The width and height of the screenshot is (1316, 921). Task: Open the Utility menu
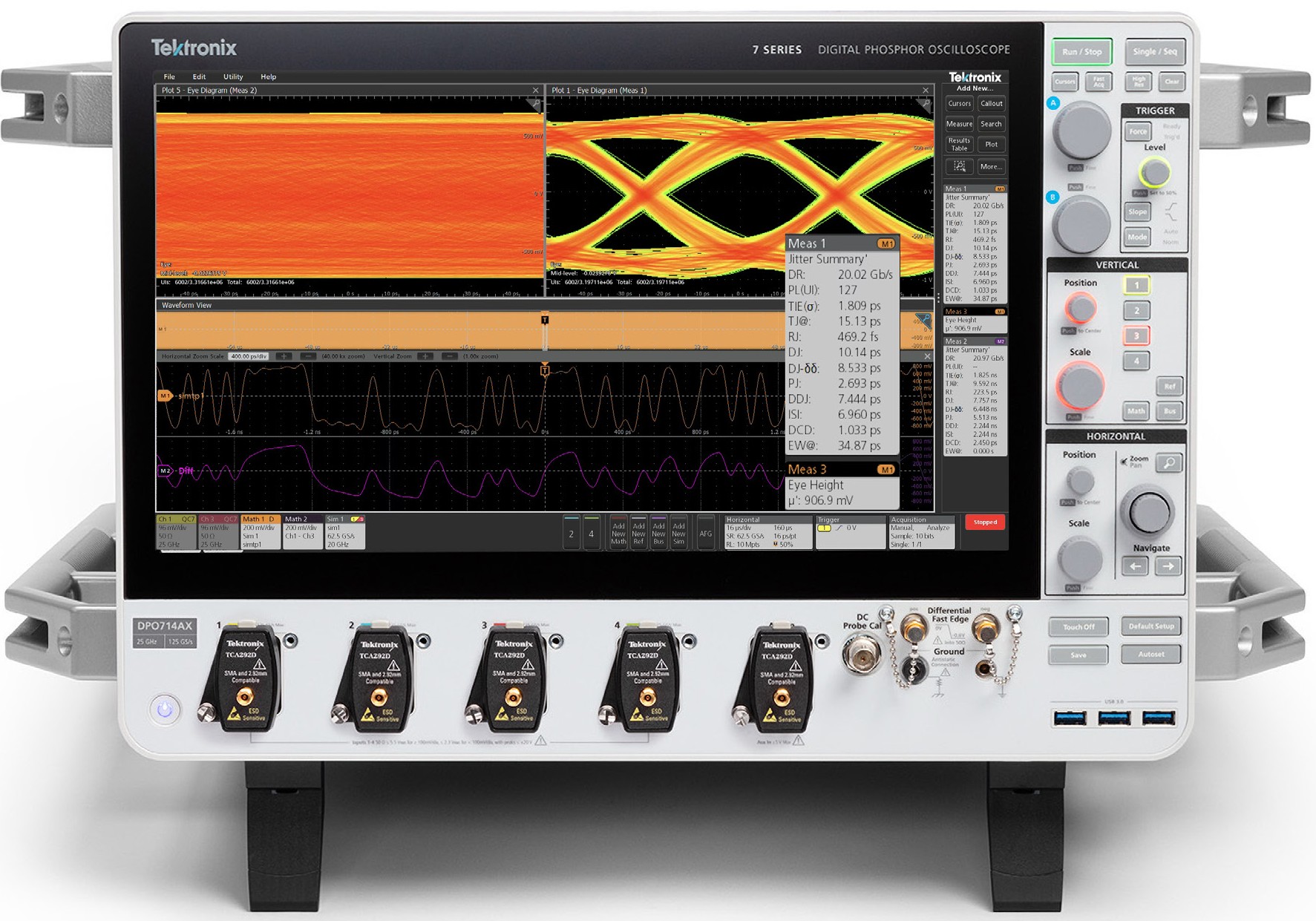(x=233, y=77)
